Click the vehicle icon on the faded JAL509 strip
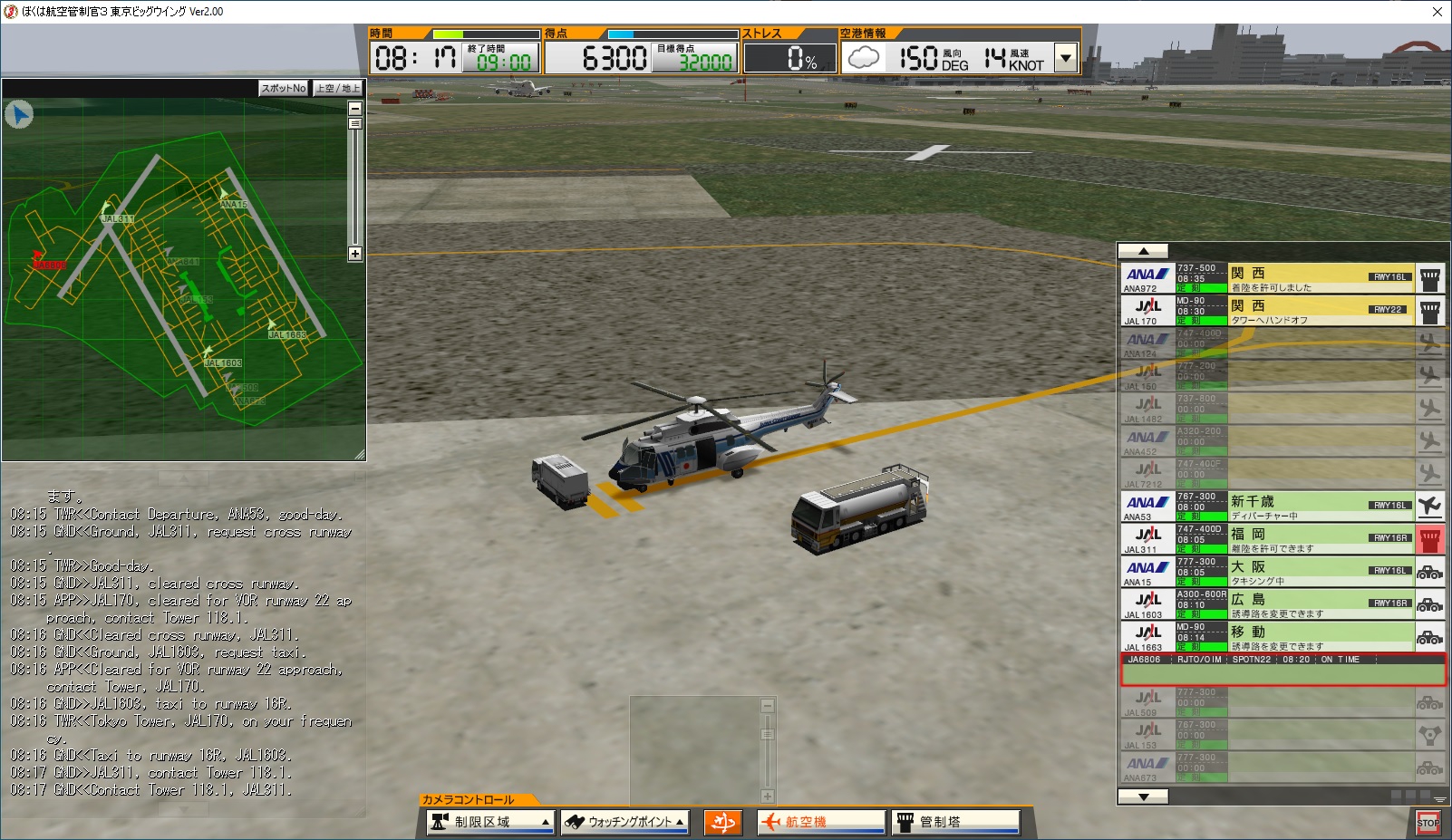Screen dimensions: 1452x840 pyautogui.click(x=1430, y=702)
